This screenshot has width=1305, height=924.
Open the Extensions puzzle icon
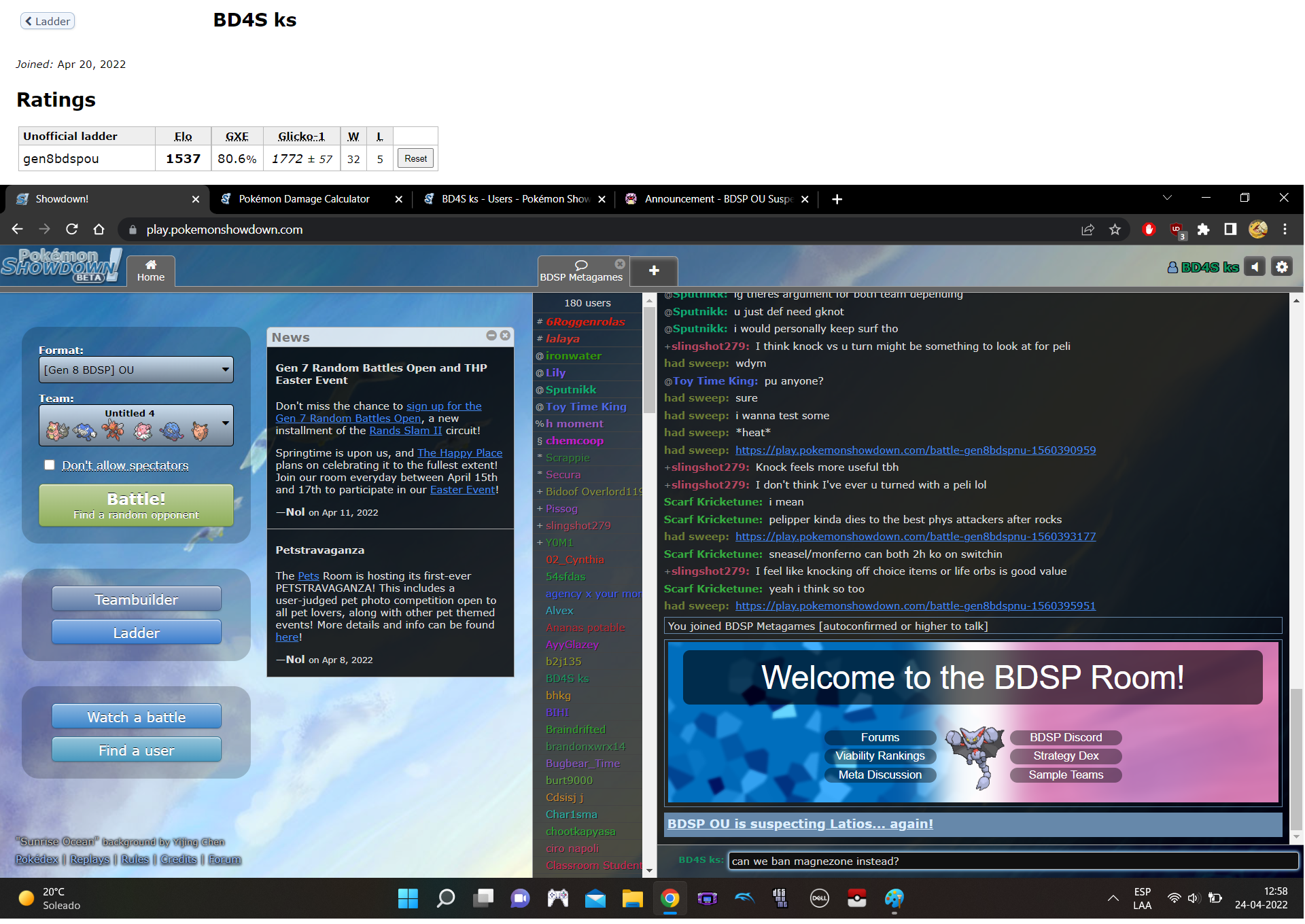(1203, 230)
